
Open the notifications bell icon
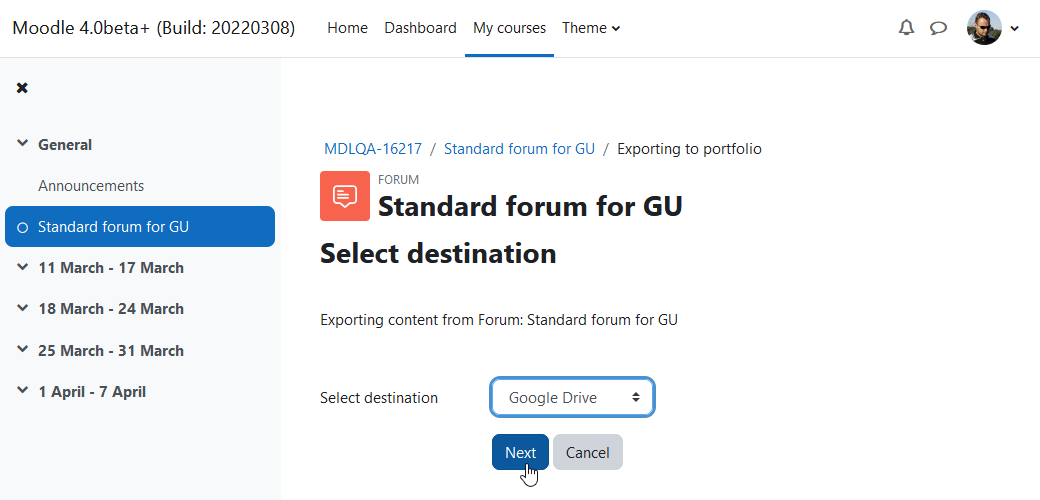906,28
